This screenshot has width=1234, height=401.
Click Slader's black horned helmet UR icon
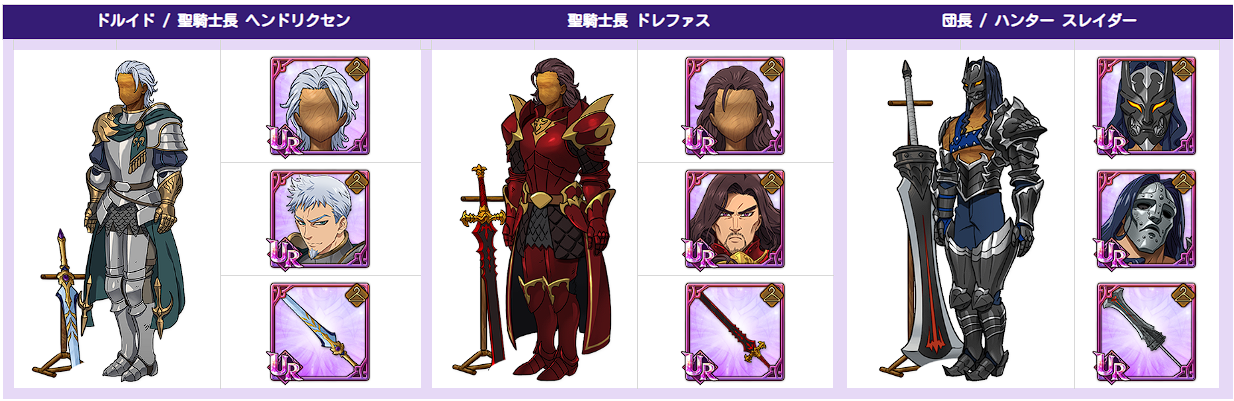coord(1146,105)
